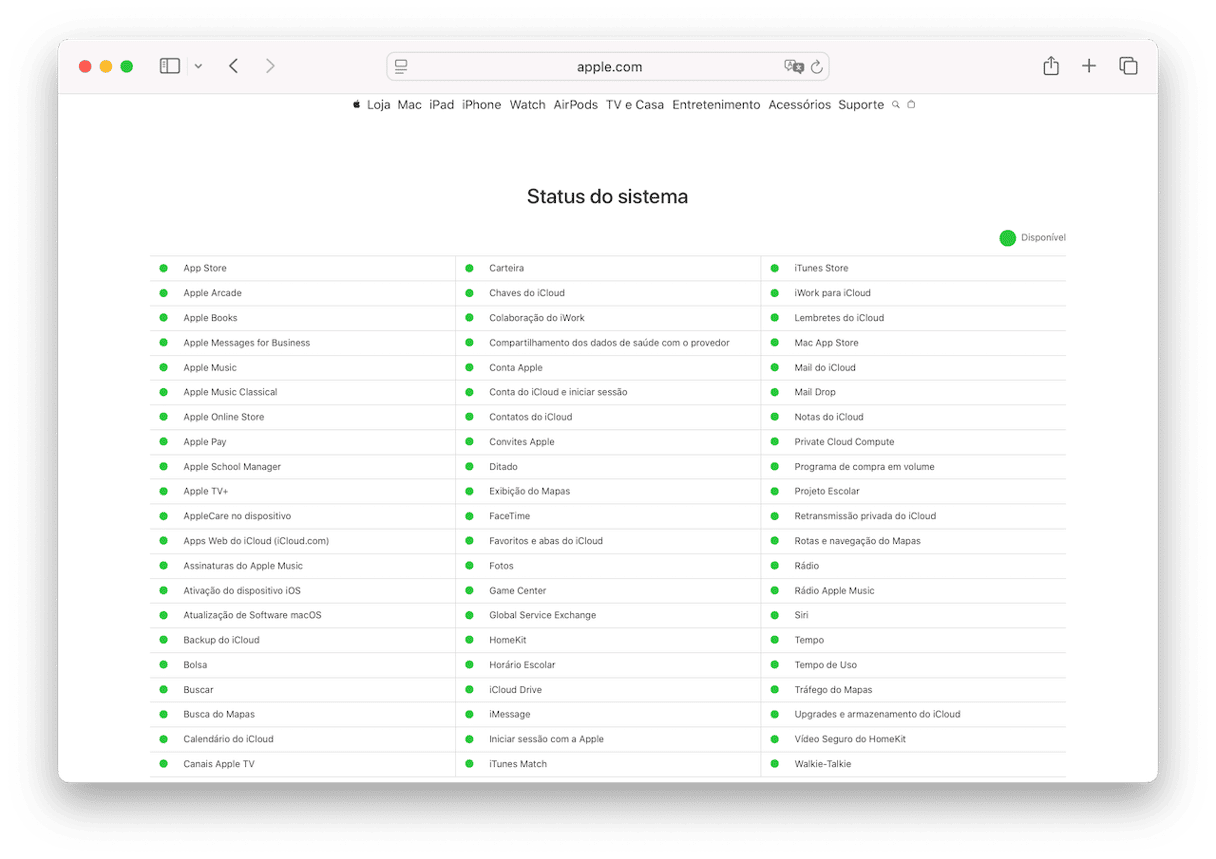This screenshot has height=859, width=1216.
Task: Select the Chaves do iCloud entry
Action: pyautogui.click(x=527, y=293)
